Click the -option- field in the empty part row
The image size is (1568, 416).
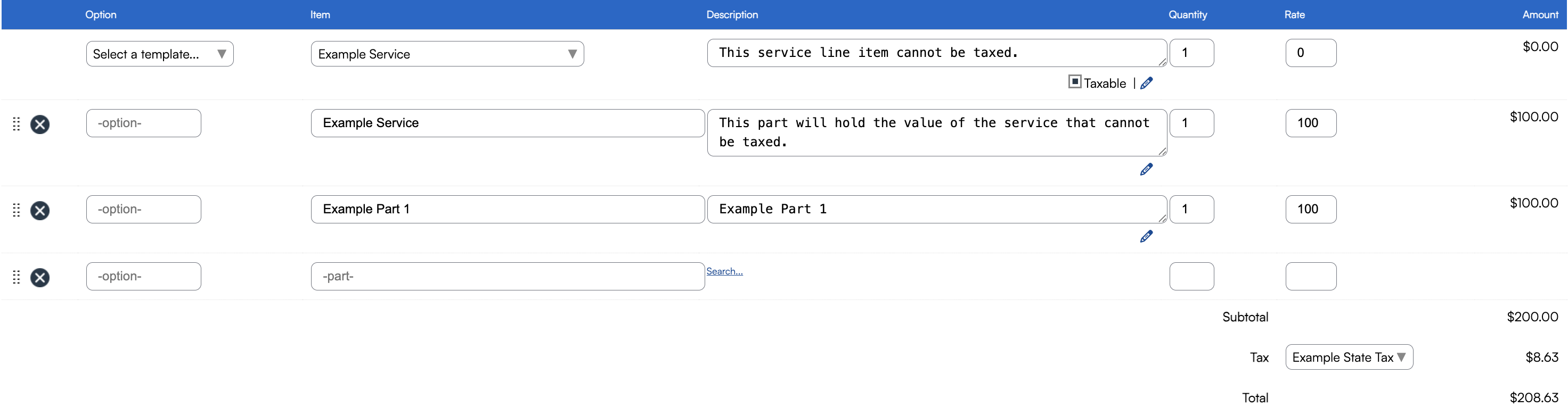(x=144, y=276)
